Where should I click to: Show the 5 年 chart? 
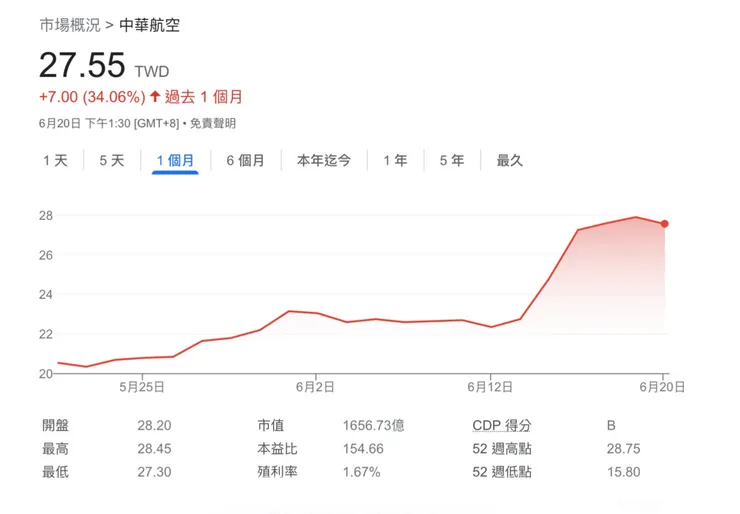pyautogui.click(x=452, y=160)
